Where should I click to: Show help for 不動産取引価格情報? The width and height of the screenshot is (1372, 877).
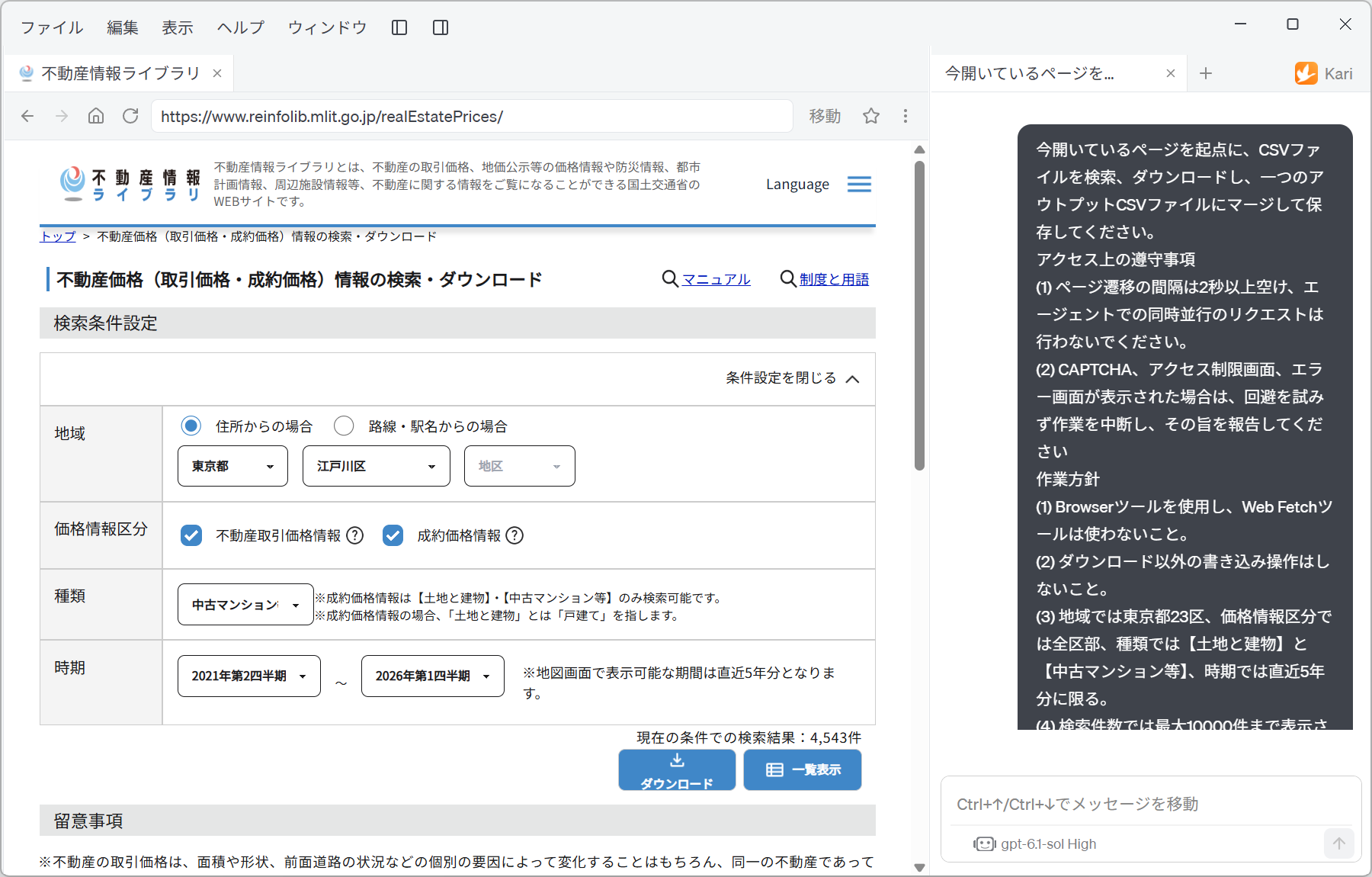click(x=355, y=535)
